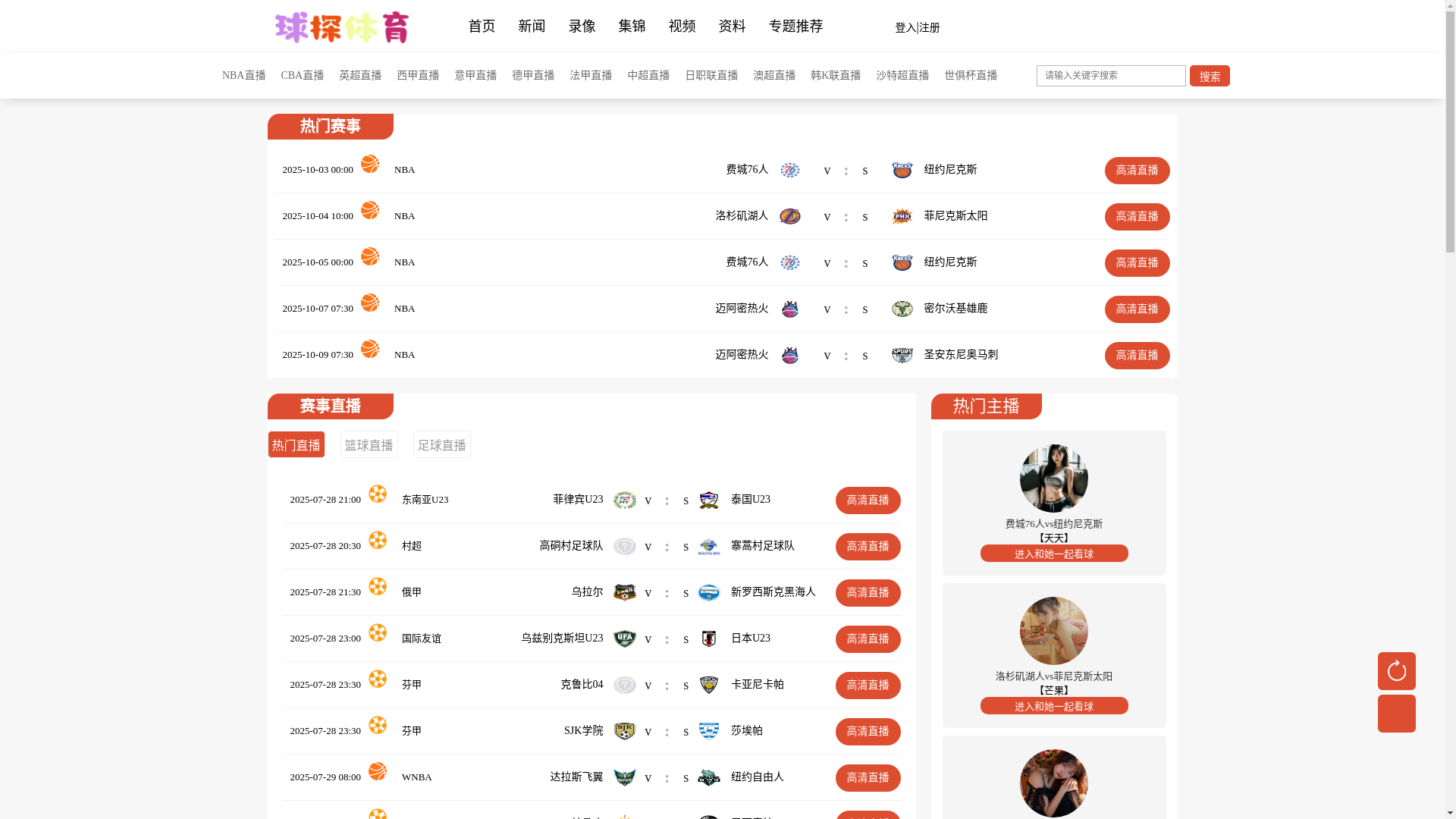Click the 76ers logo in 2025-10-05 match
Viewport: 1456px width, 819px height.
point(790,262)
